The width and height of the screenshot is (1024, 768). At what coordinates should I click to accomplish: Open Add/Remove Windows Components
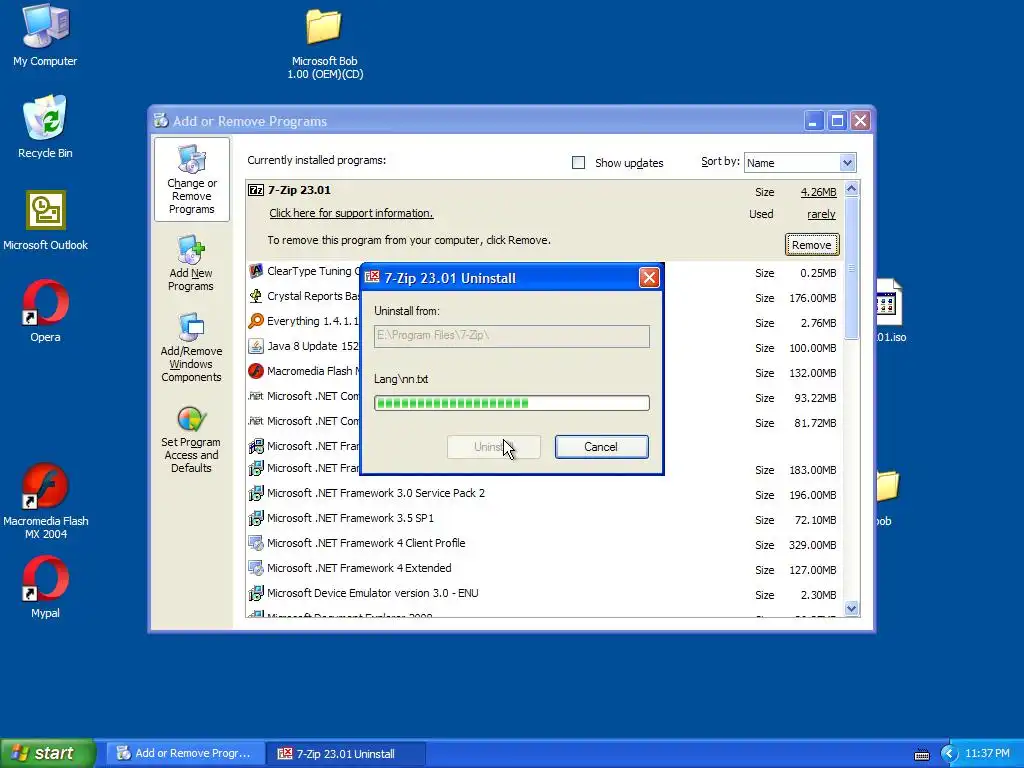191,348
